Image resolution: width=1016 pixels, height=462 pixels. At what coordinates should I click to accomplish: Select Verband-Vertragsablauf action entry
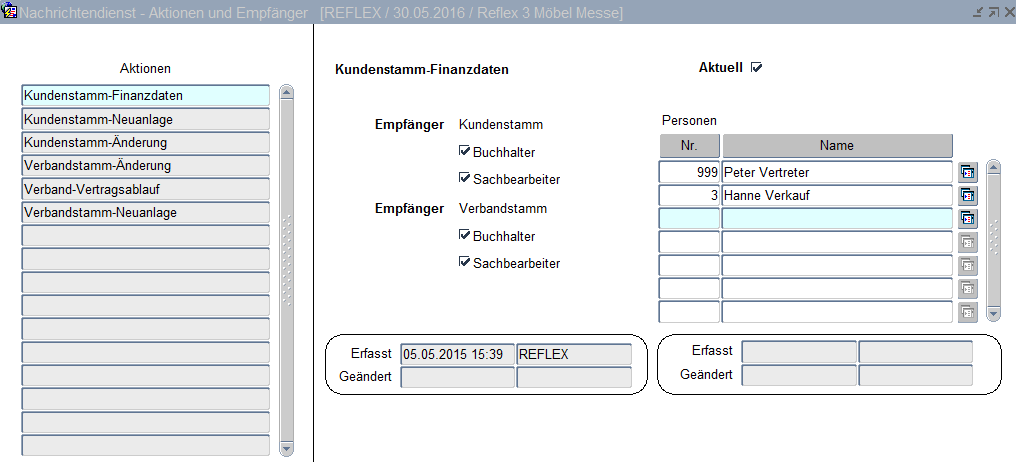145,189
